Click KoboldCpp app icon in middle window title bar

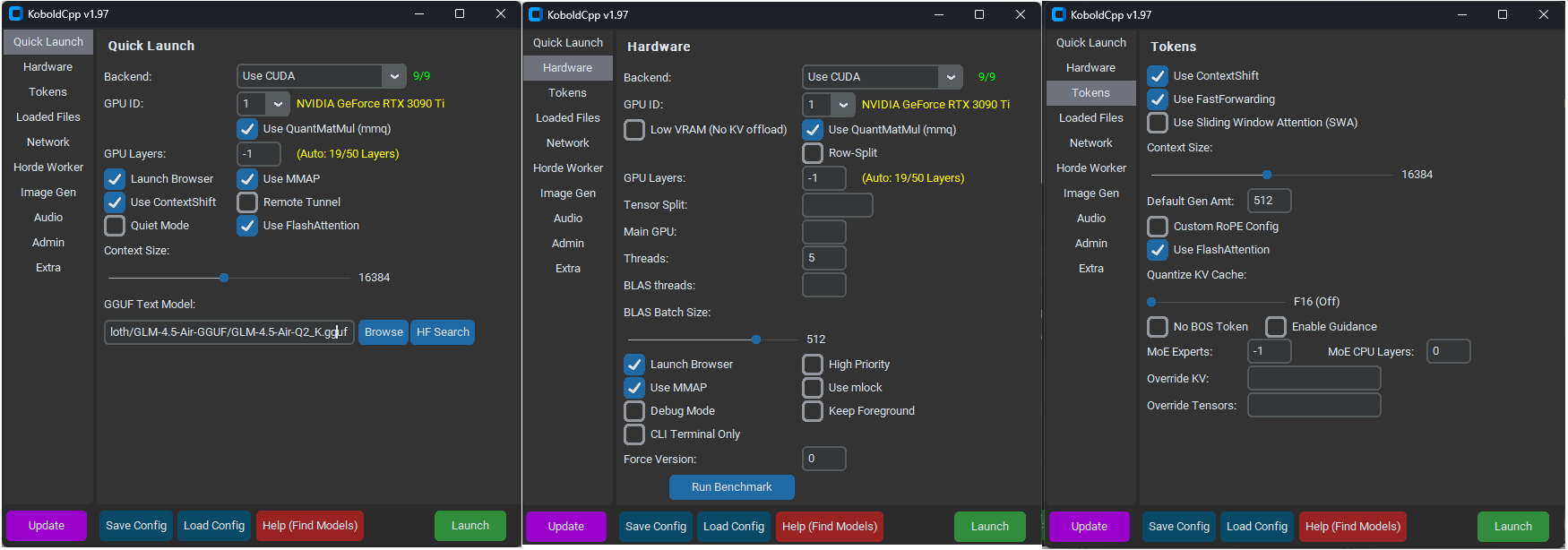(x=536, y=15)
